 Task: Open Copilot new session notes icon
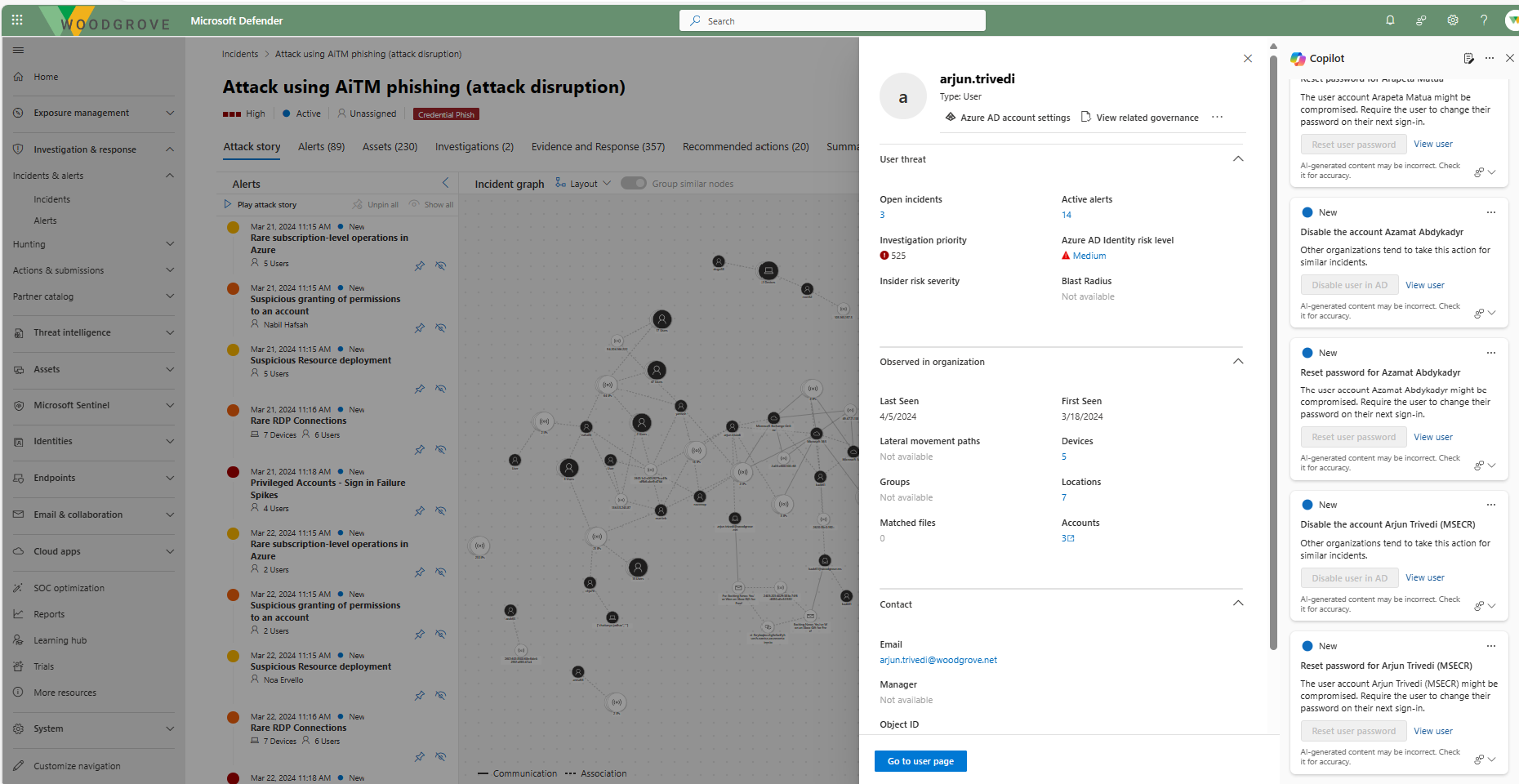point(1468,59)
